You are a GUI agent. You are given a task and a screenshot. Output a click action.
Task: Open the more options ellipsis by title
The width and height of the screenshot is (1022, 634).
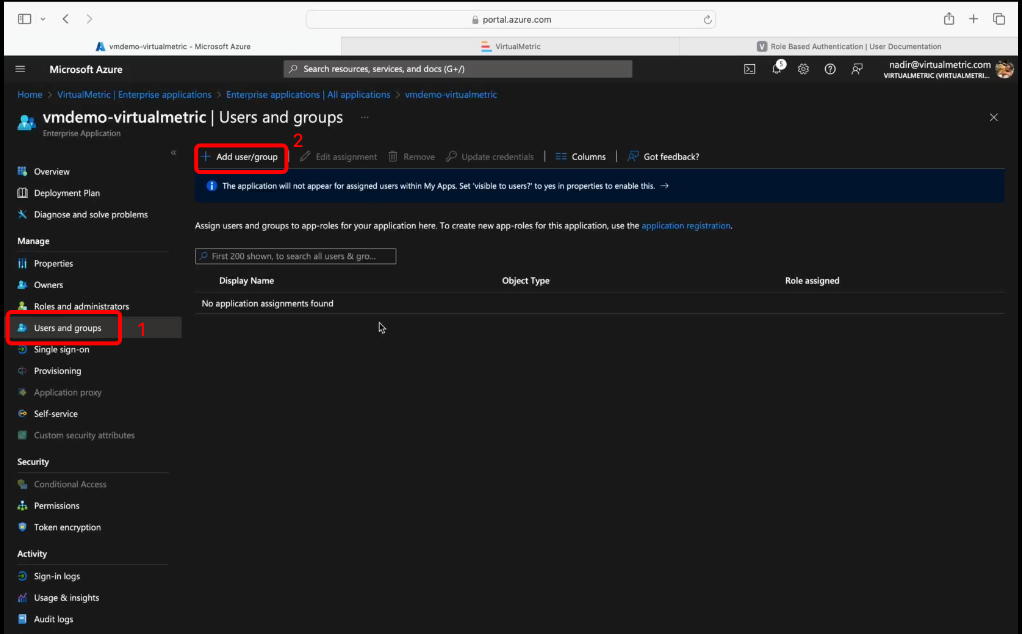(364, 117)
